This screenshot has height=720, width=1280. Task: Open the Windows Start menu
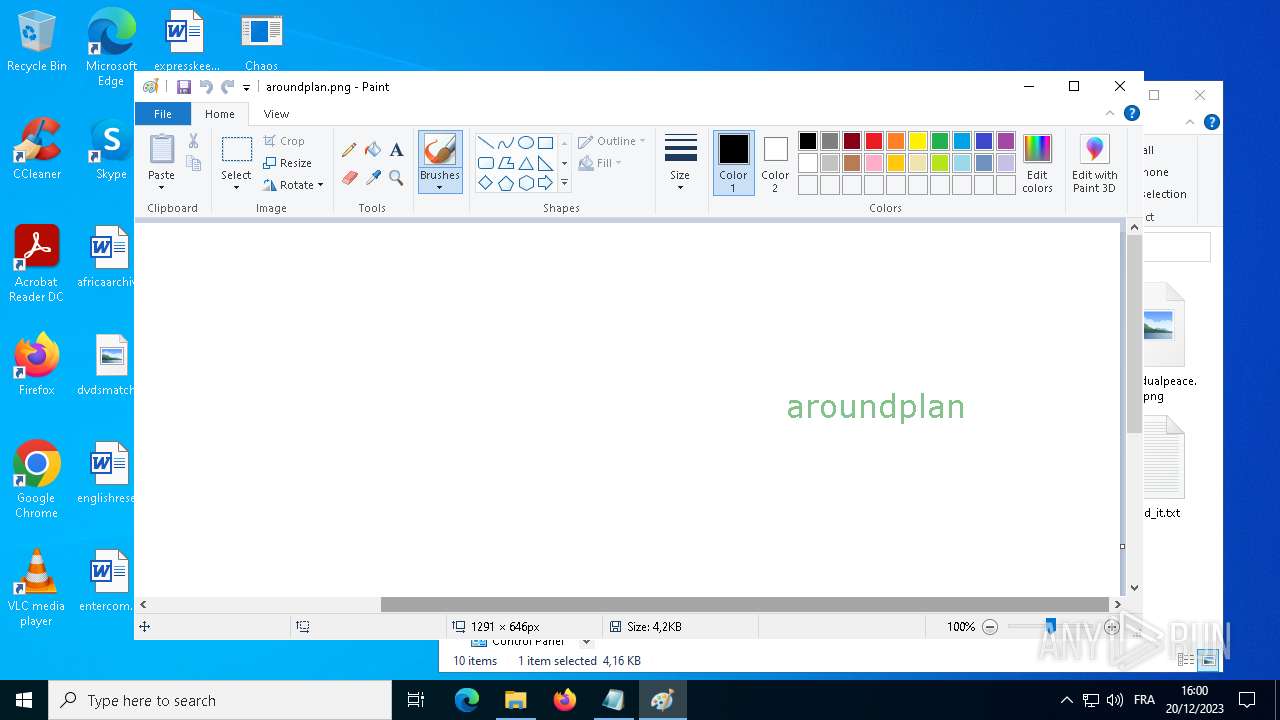point(24,700)
